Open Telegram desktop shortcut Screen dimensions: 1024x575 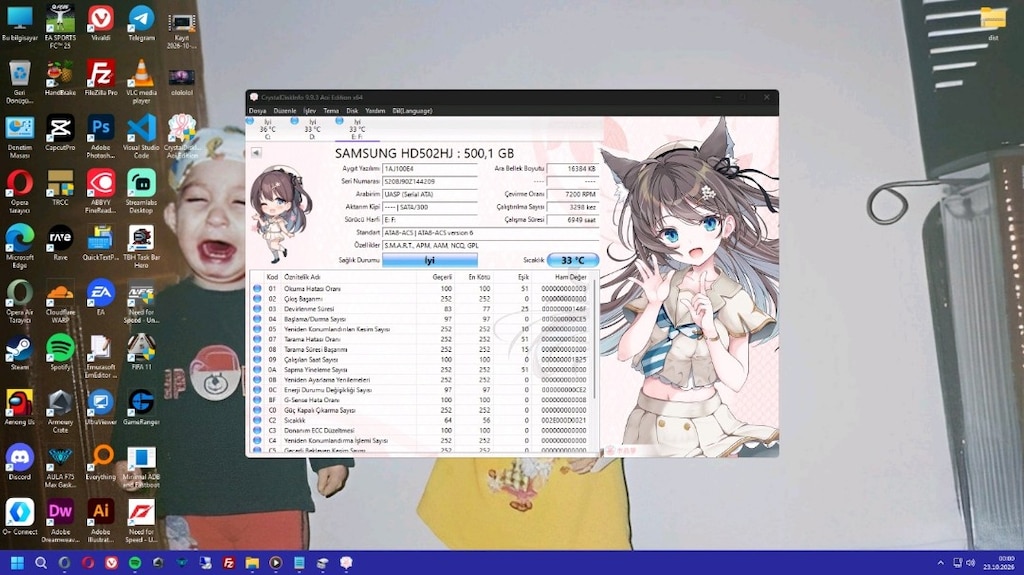point(141,24)
